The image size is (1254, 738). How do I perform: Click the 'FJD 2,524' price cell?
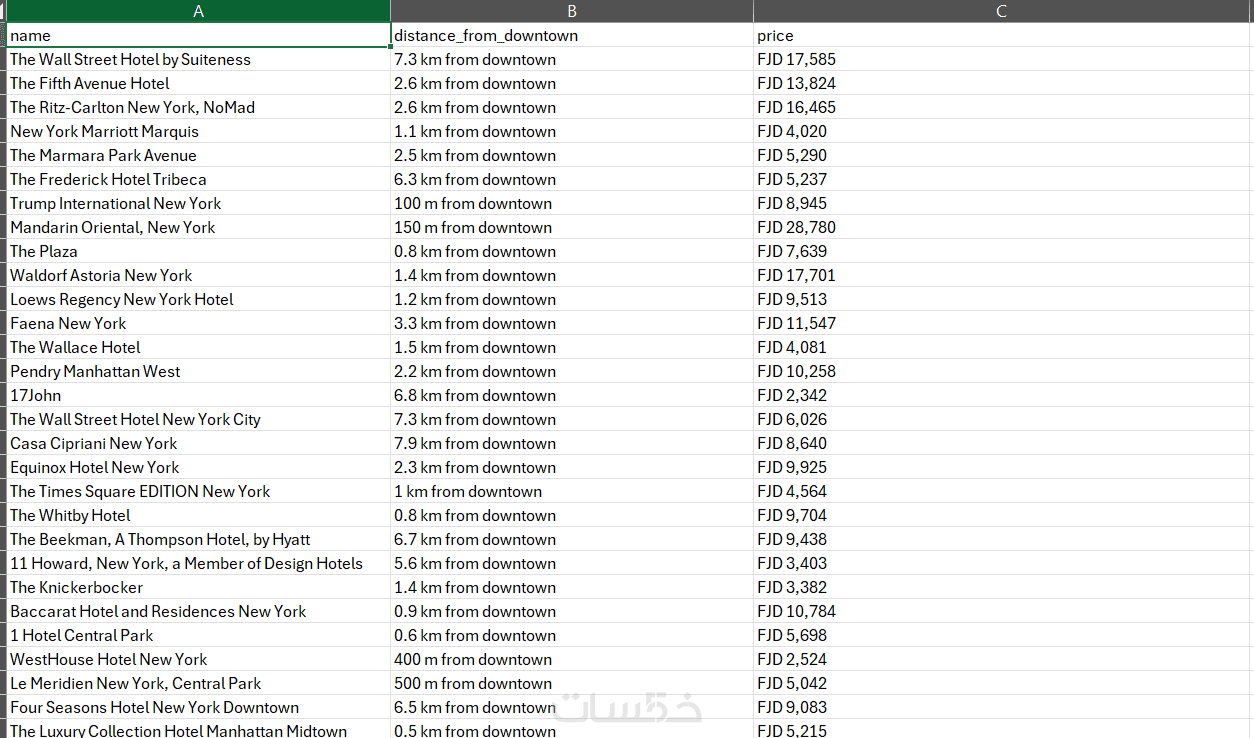tap(1003, 659)
